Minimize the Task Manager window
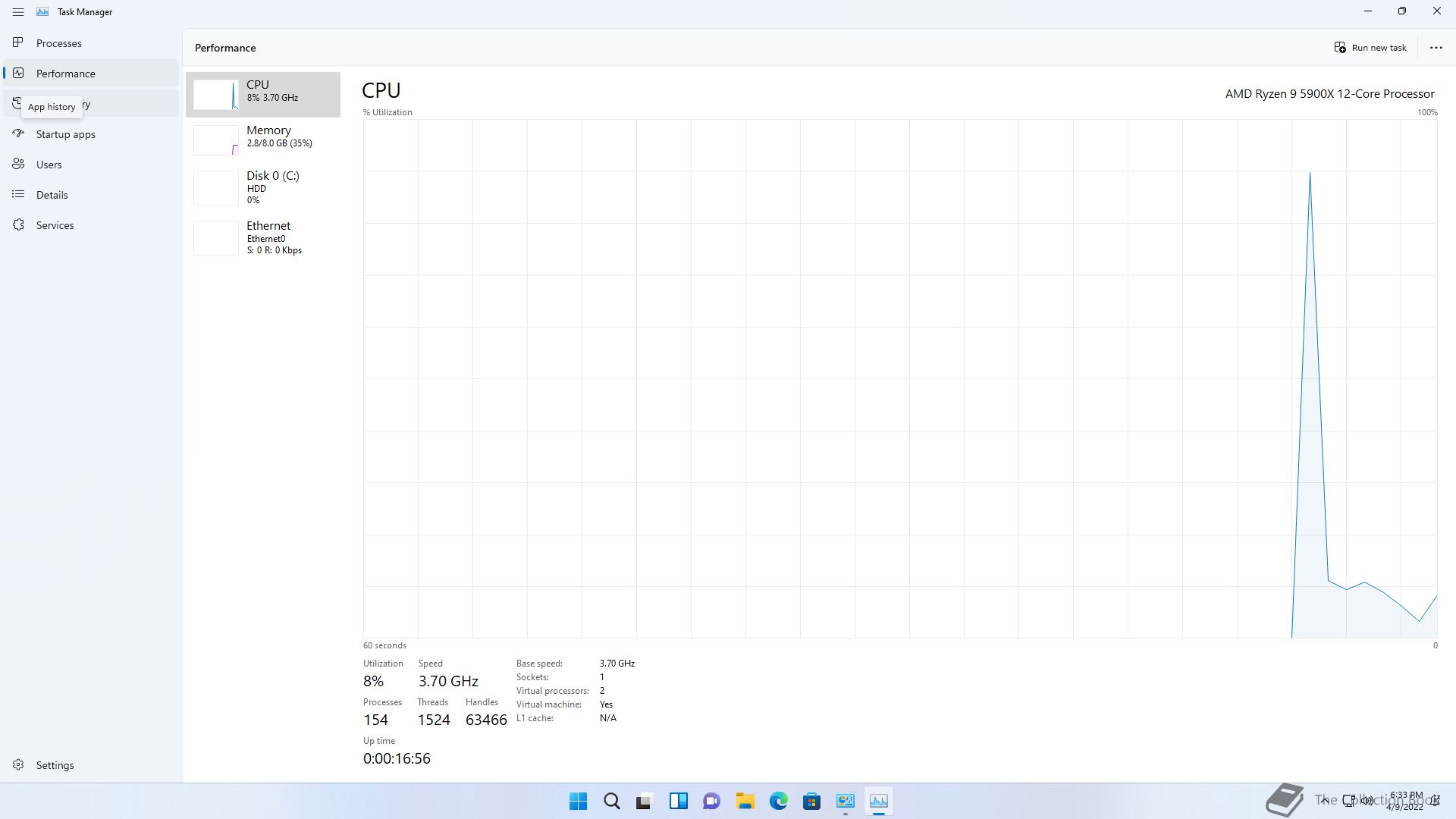This screenshot has height=819, width=1456. pos(1368,11)
